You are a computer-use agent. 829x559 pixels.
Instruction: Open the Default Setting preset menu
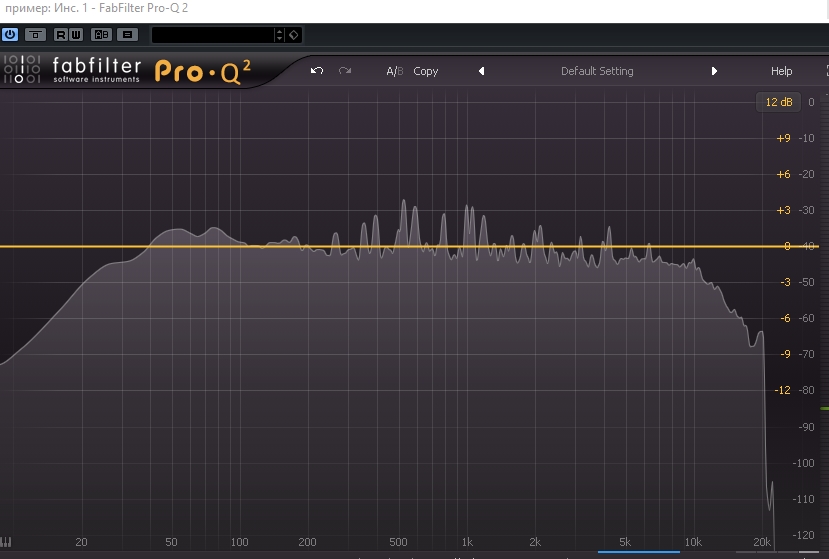tap(597, 71)
